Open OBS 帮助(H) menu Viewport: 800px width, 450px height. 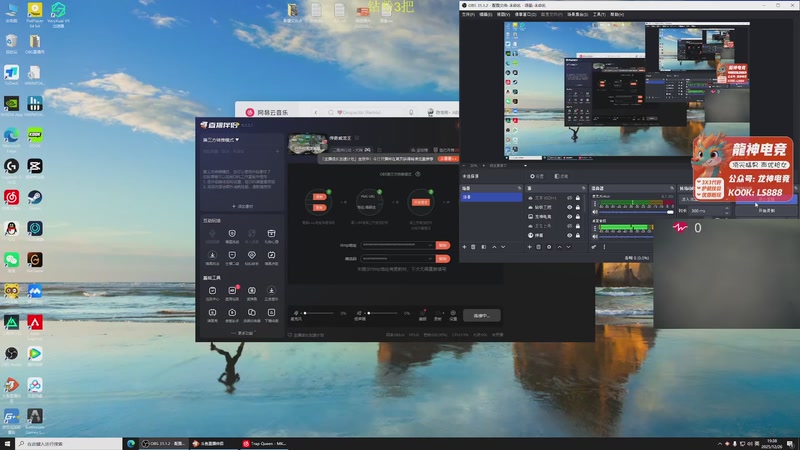pos(617,14)
